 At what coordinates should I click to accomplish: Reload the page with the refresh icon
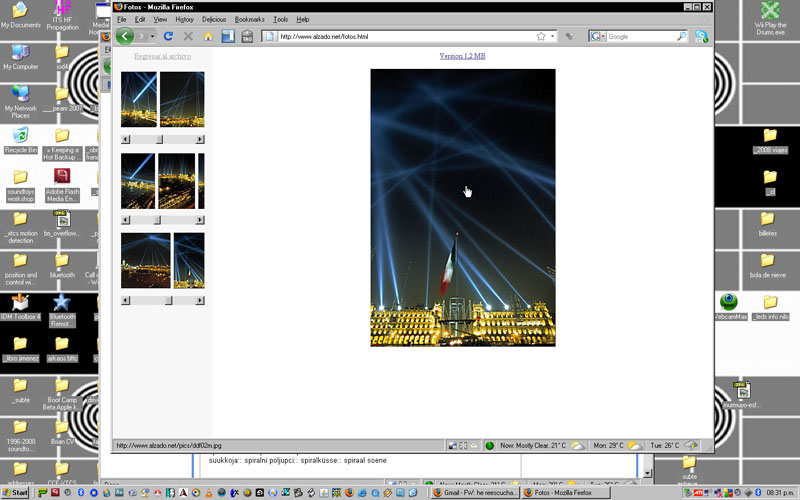(x=169, y=36)
